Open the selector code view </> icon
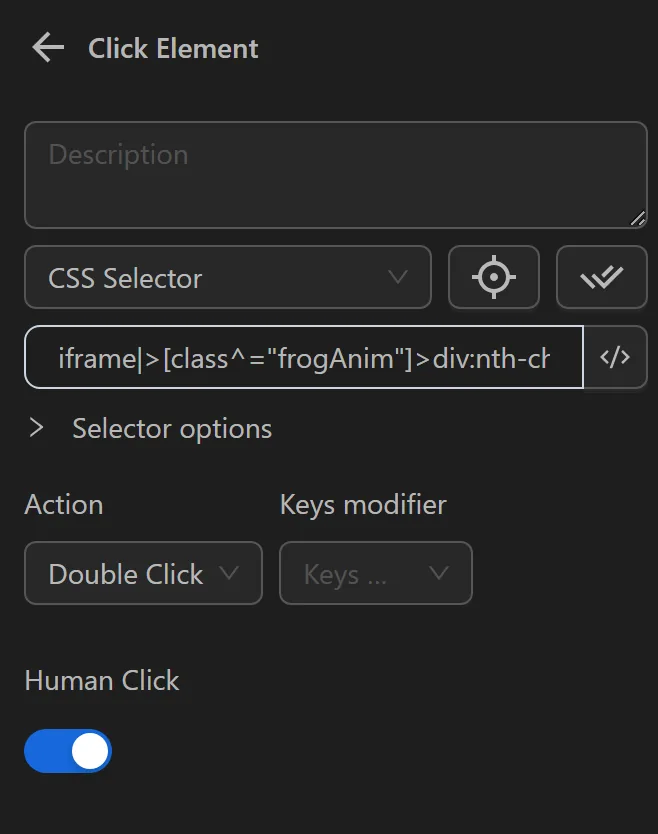Image resolution: width=658 pixels, height=834 pixels. click(616, 357)
